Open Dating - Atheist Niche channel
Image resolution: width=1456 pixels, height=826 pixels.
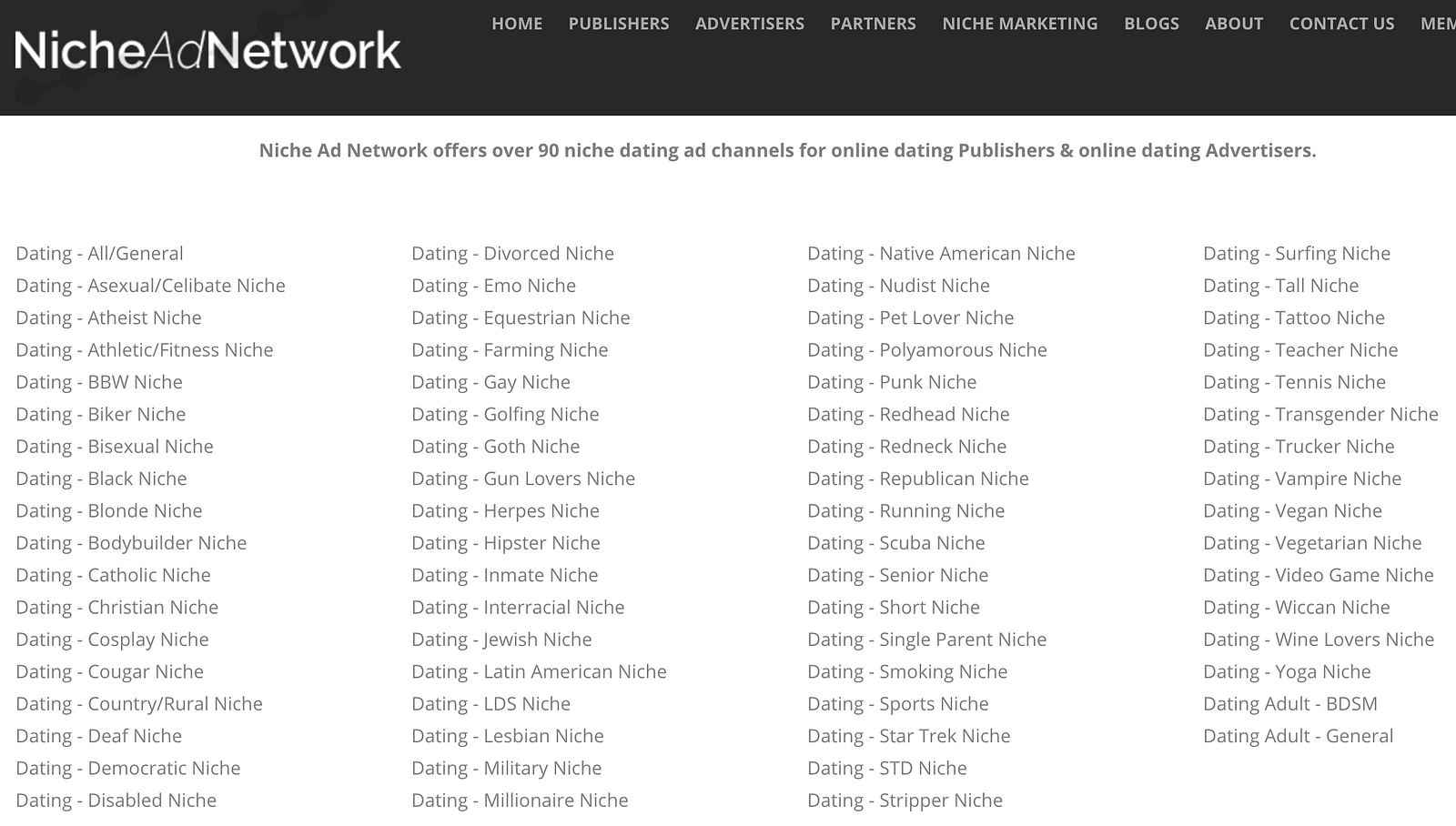pyautogui.click(x=108, y=317)
